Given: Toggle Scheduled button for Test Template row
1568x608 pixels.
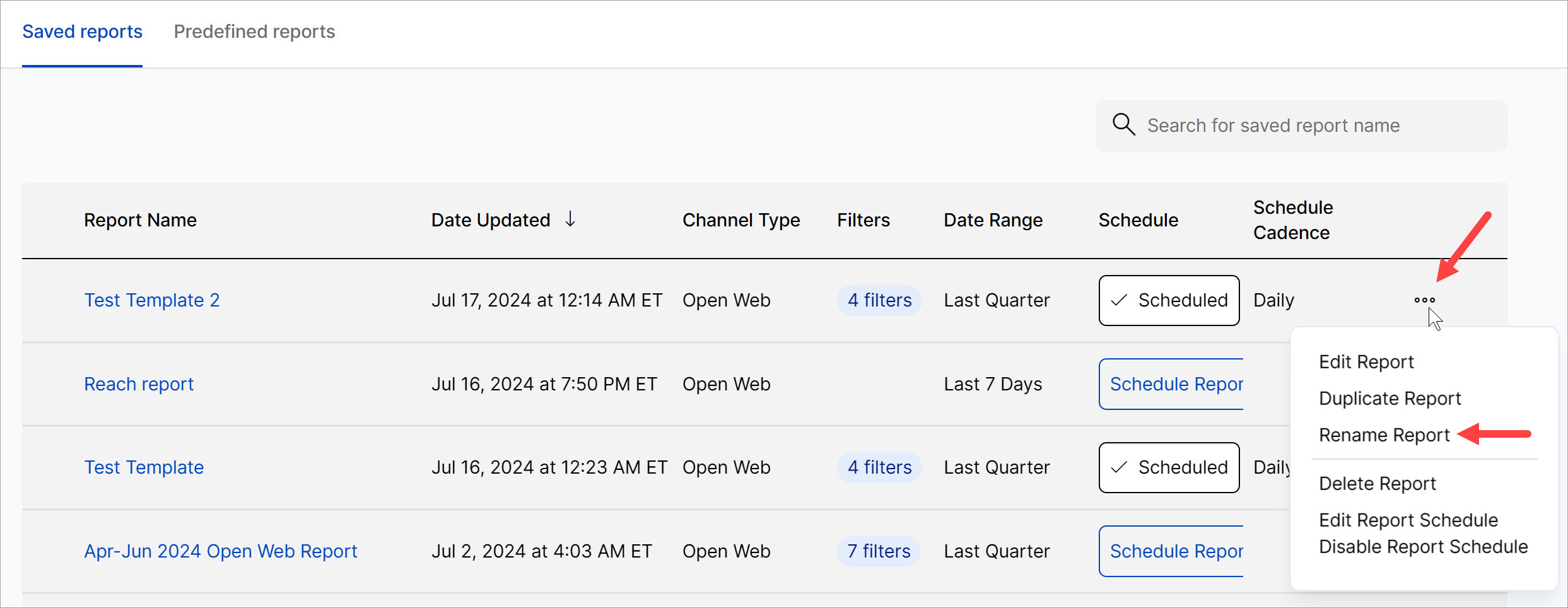Looking at the screenshot, I should tap(1169, 467).
